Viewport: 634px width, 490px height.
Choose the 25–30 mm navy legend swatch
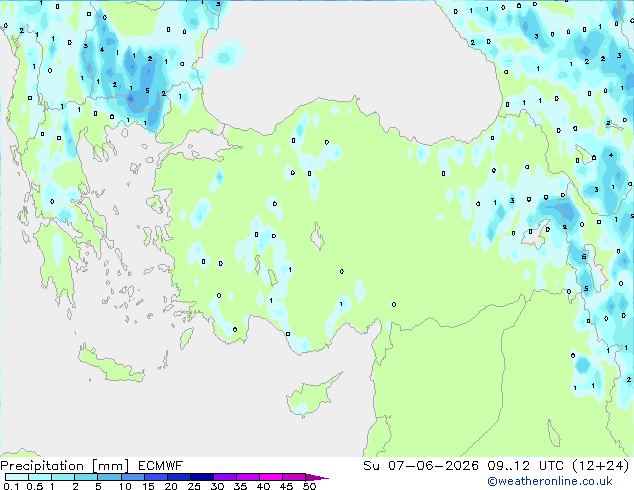click(202, 477)
